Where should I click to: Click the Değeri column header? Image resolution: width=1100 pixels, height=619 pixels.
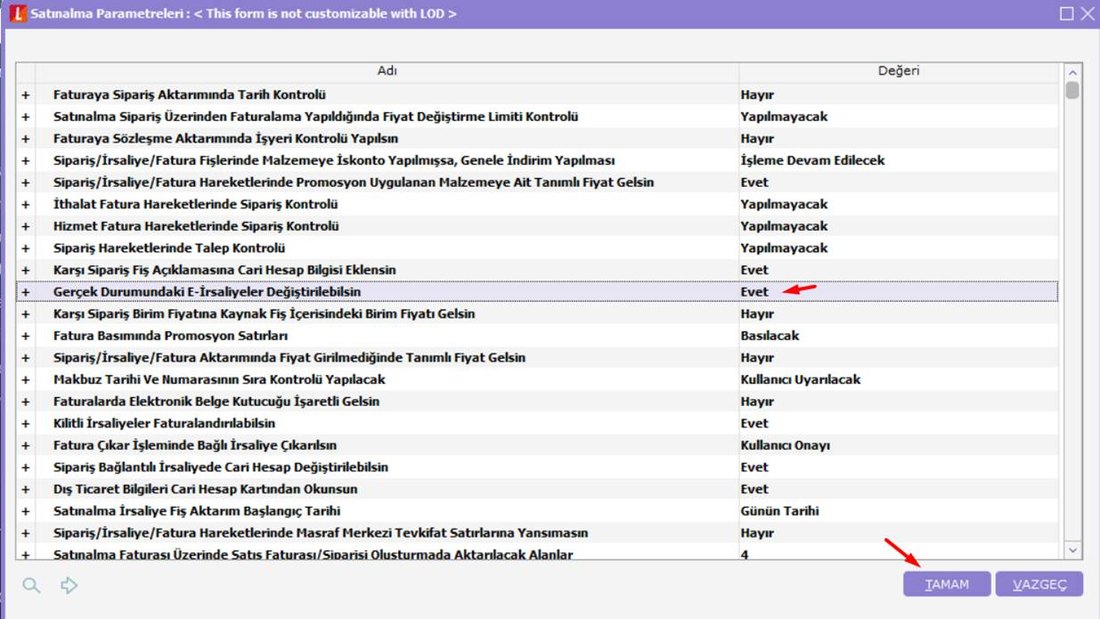point(899,71)
